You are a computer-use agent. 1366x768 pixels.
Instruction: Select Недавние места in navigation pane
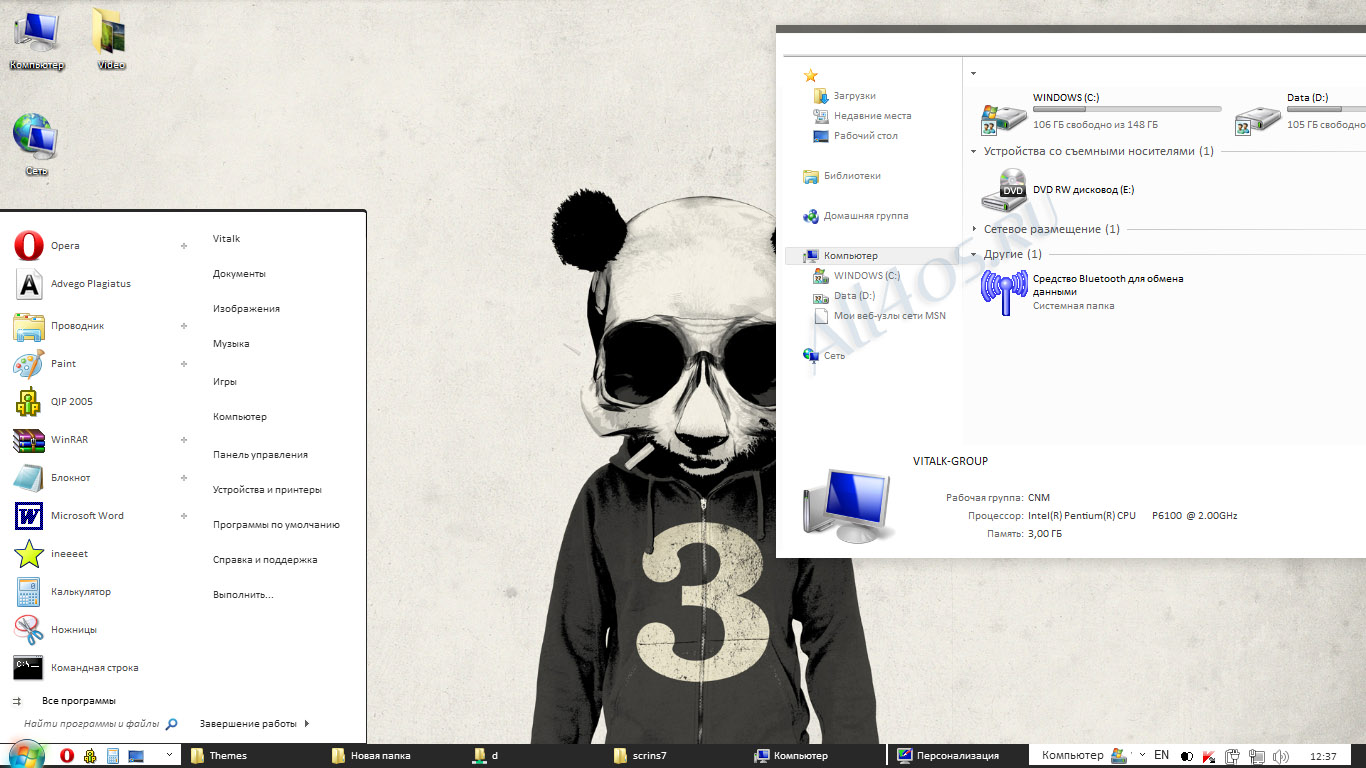click(x=862, y=116)
